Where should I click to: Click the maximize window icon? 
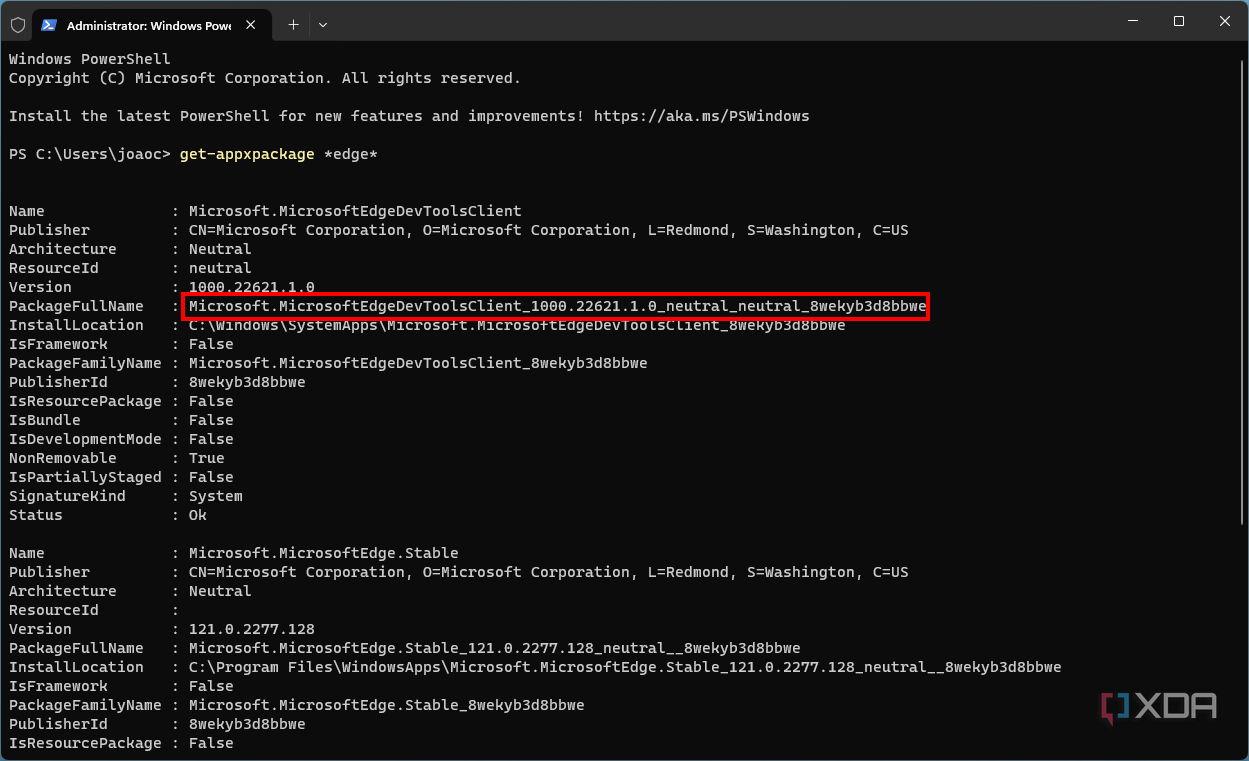[1178, 21]
